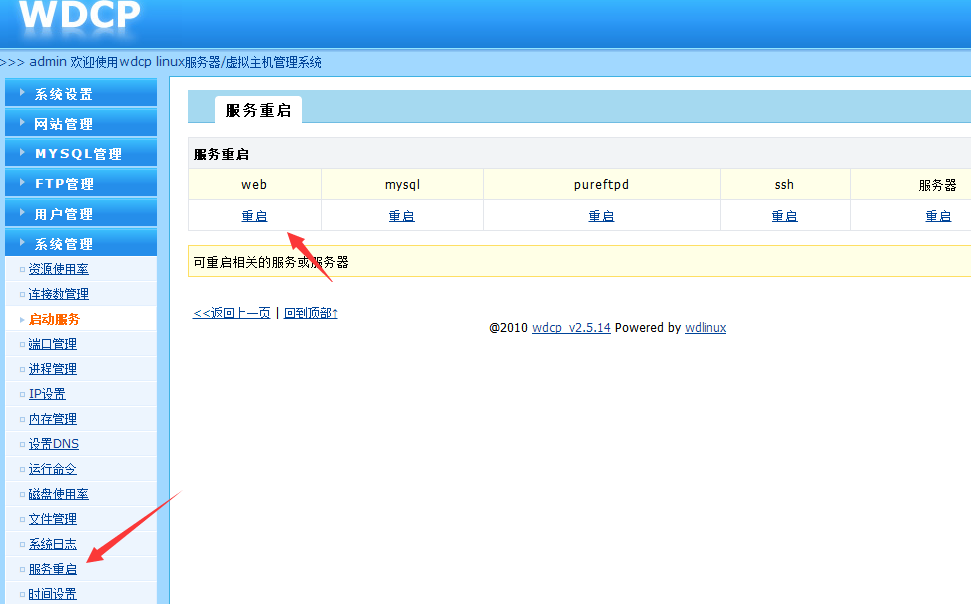The height and width of the screenshot is (604, 971).
Task: Click the ssh column header cell
Action: tap(785, 185)
